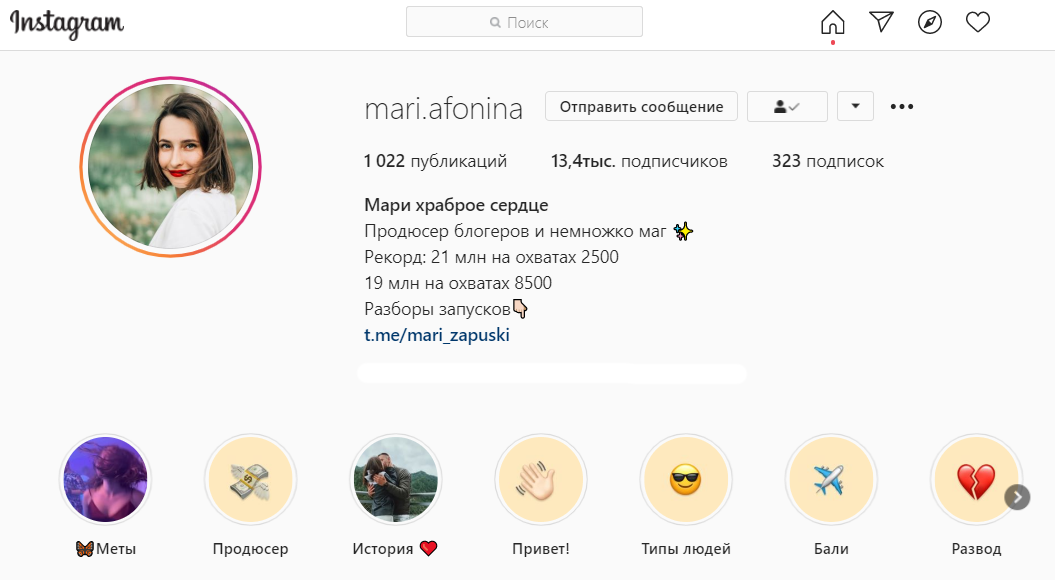Open the Бали airplane highlight

click(832, 480)
